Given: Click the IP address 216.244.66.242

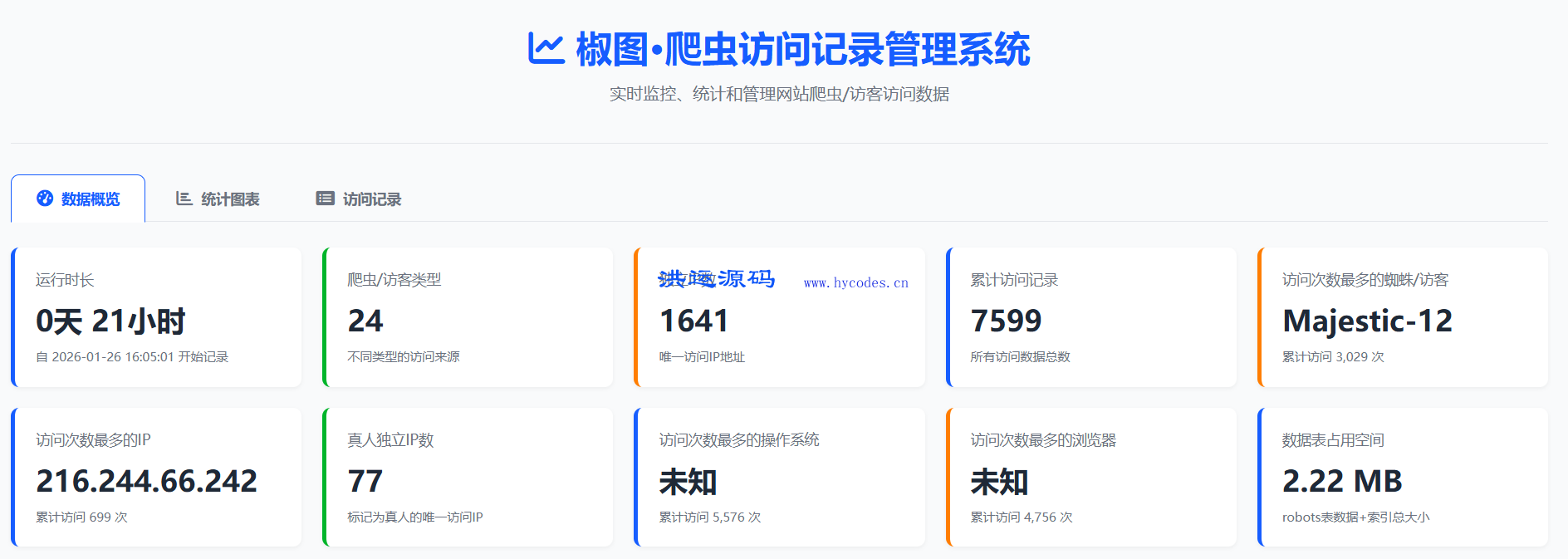Looking at the screenshot, I should (146, 481).
